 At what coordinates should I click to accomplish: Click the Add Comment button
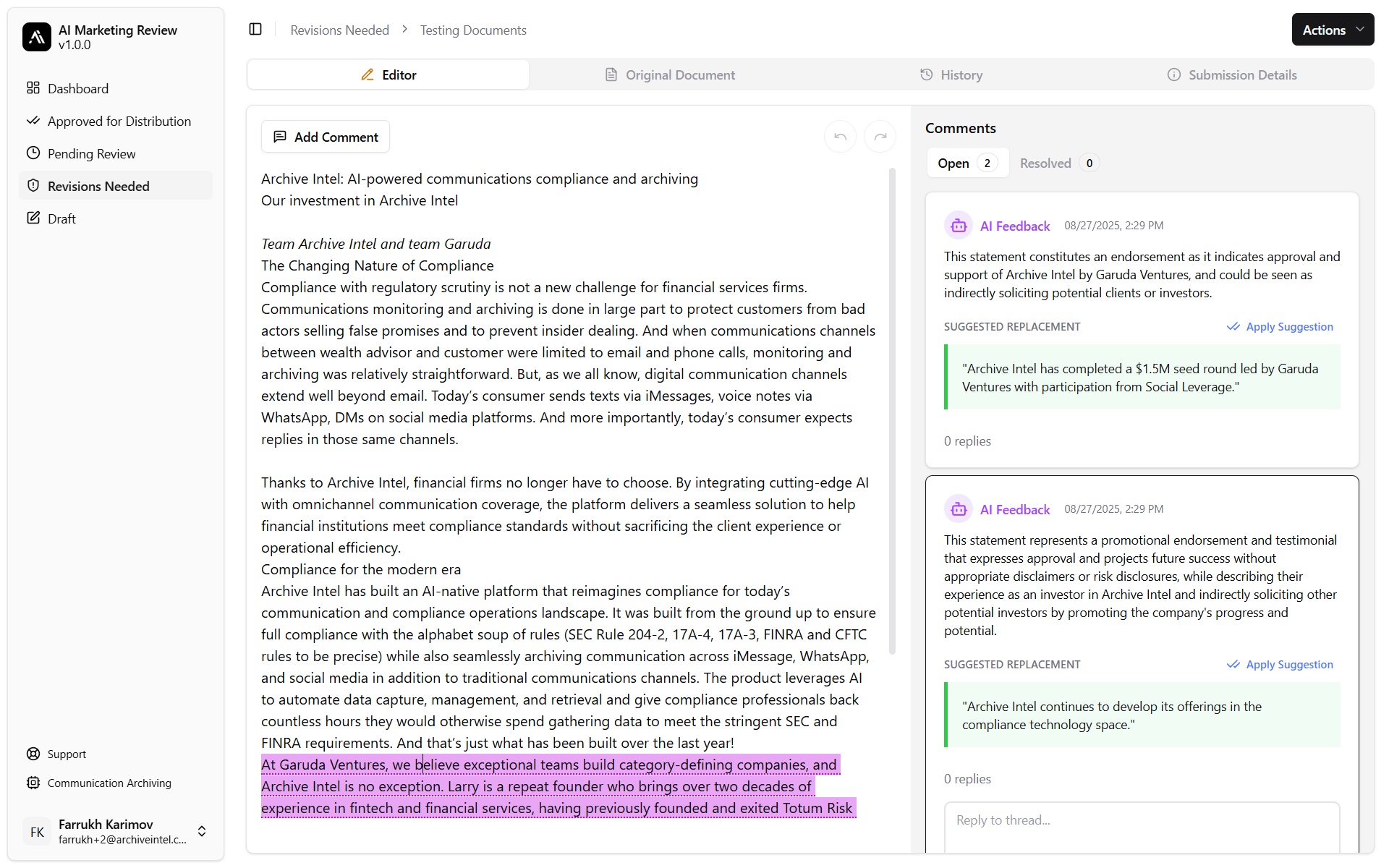click(326, 137)
